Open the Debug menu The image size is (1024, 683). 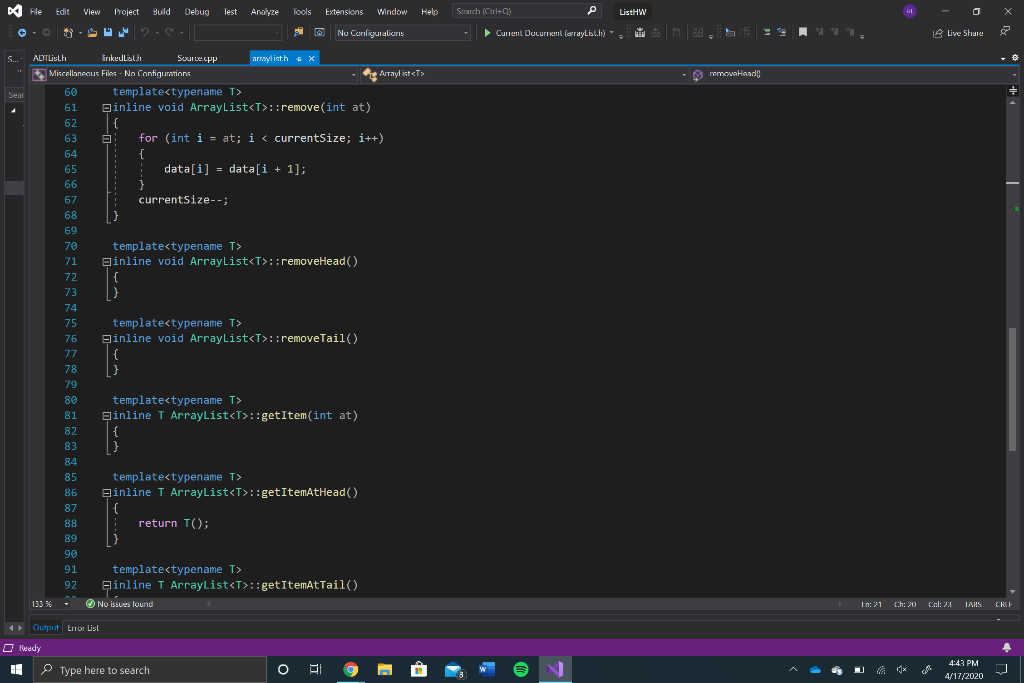point(196,11)
